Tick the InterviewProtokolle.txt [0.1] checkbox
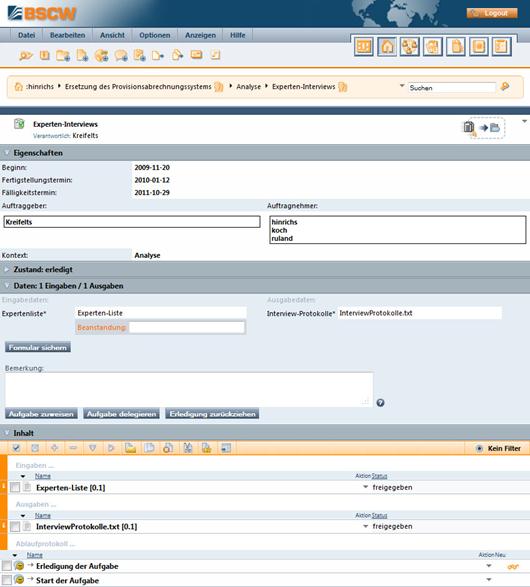 pos(15,526)
